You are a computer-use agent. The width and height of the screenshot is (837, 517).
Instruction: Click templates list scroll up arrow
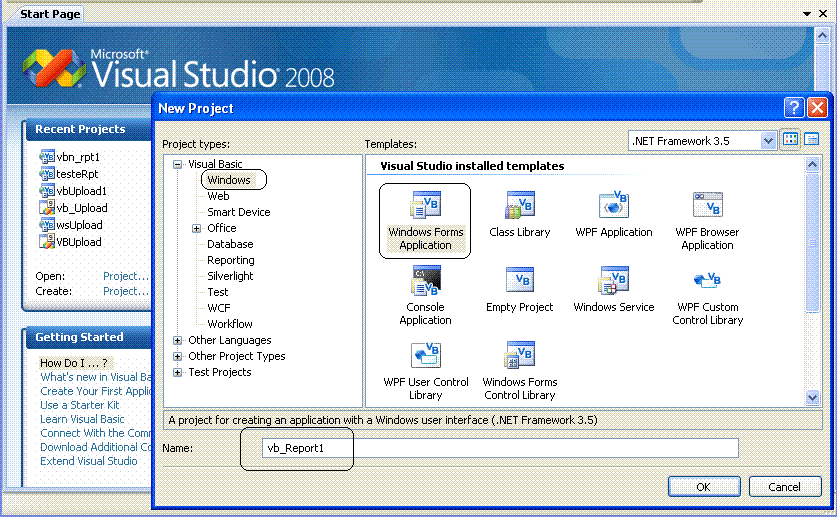(x=812, y=164)
